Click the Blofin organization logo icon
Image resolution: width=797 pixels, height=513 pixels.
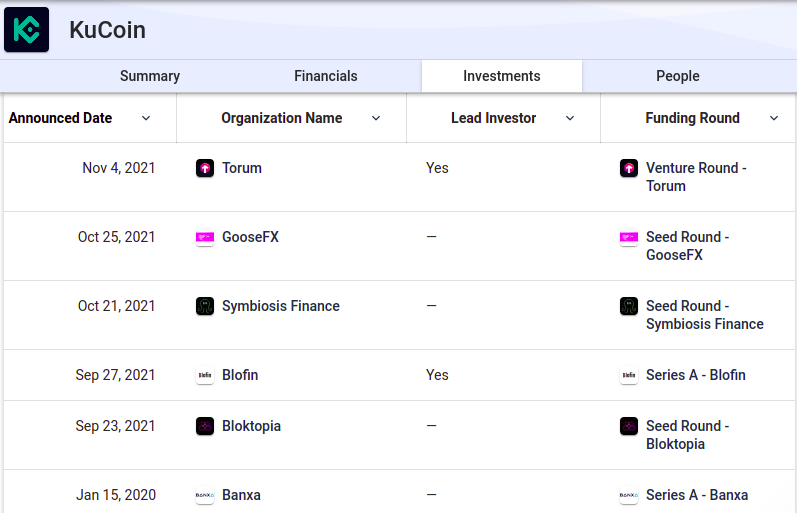[x=205, y=375]
